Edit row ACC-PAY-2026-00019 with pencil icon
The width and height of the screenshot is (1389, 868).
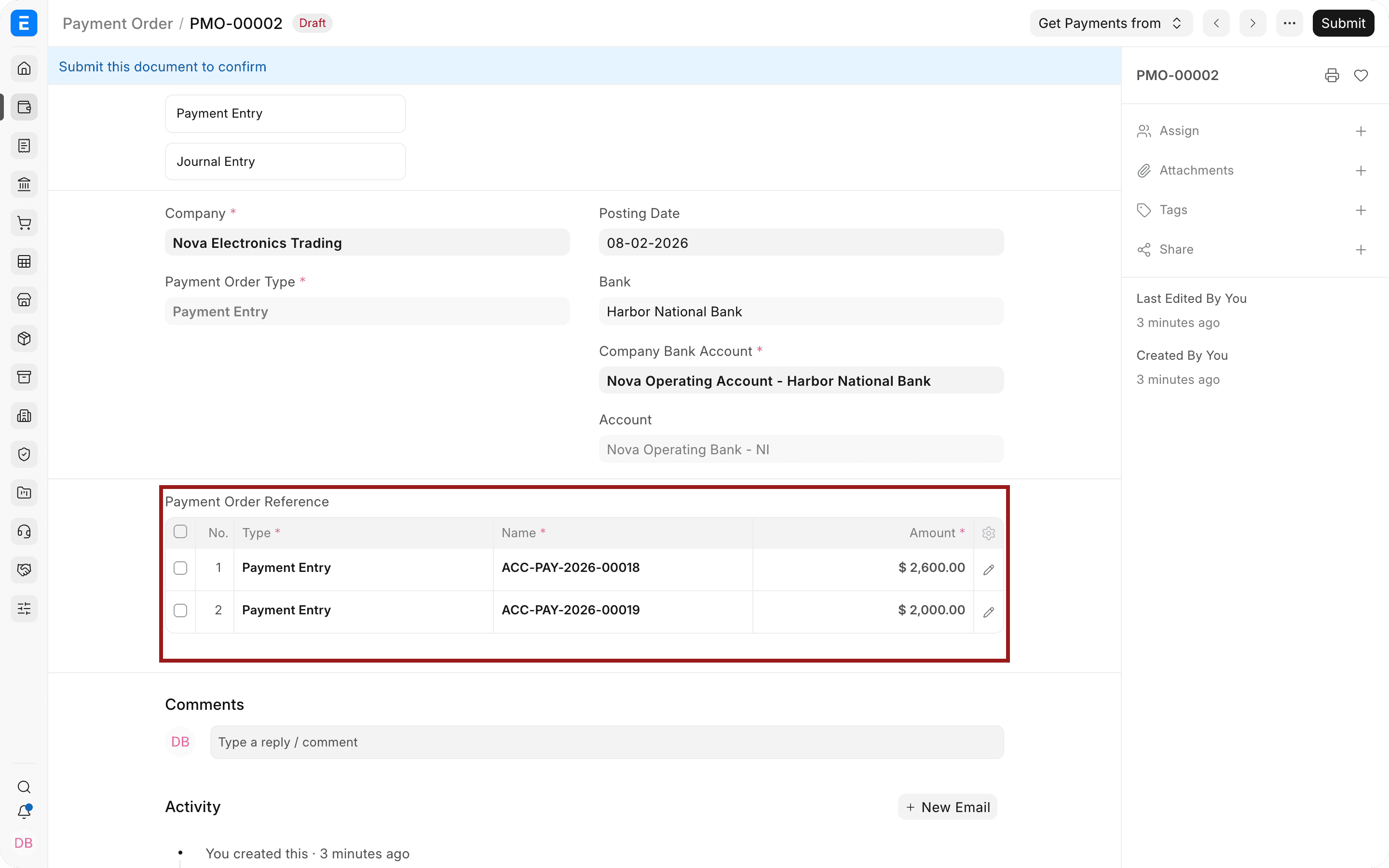[x=988, y=612]
